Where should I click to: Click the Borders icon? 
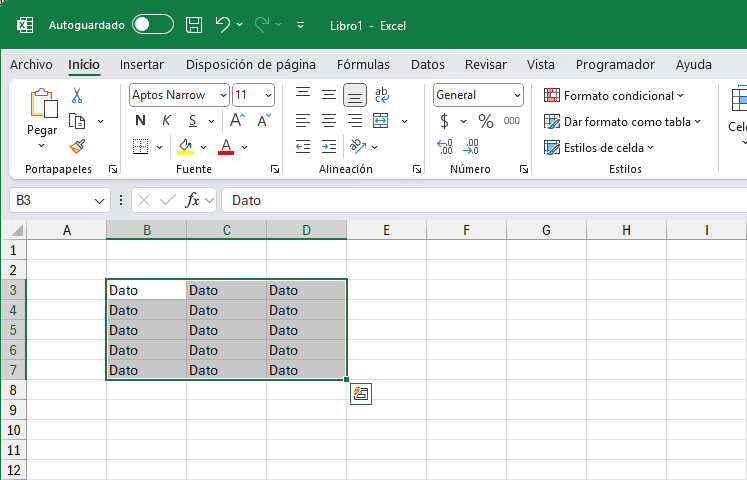(141, 147)
